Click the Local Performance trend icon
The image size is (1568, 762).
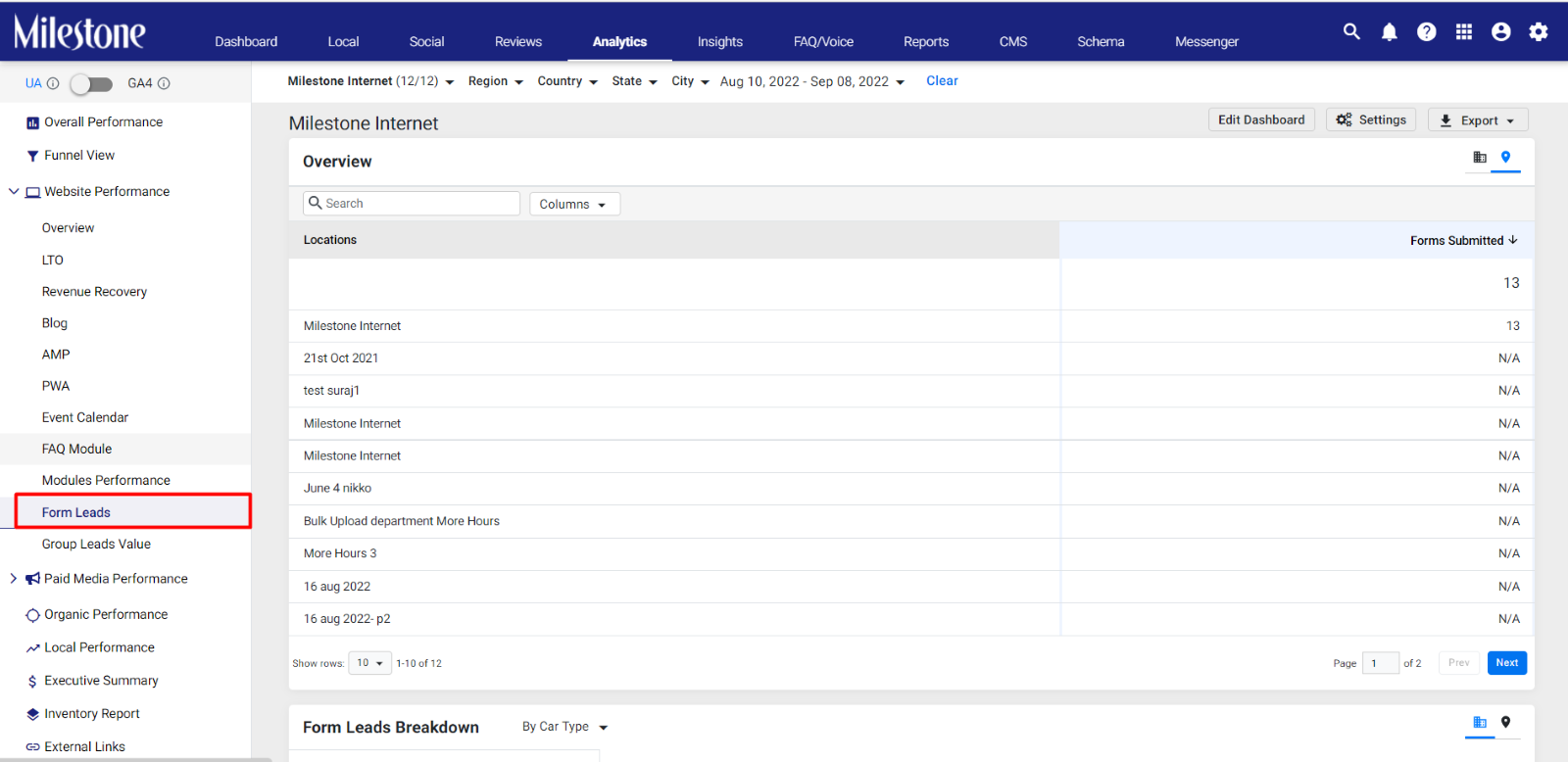coord(32,648)
